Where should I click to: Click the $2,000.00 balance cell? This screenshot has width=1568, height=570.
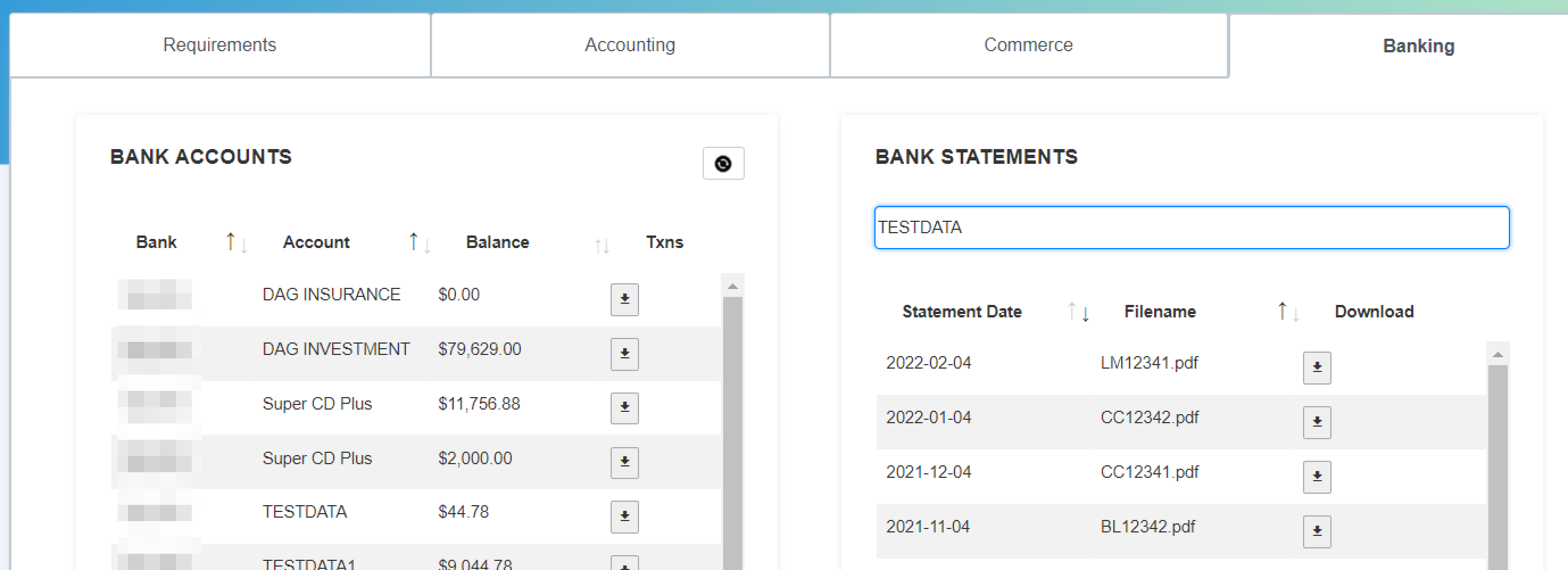475,458
